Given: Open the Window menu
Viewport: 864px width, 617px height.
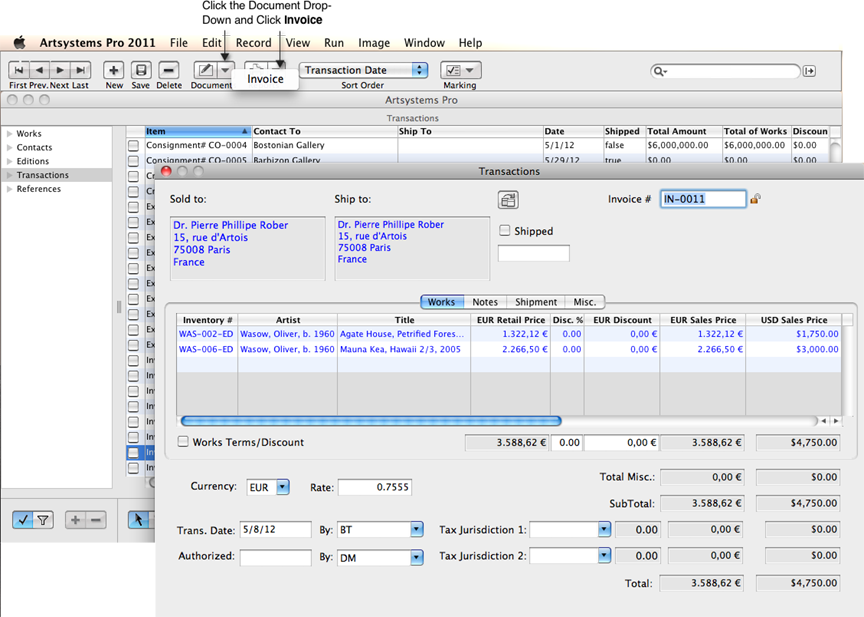Looking at the screenshot, I should pyautogui.click(x=424, y=43).
